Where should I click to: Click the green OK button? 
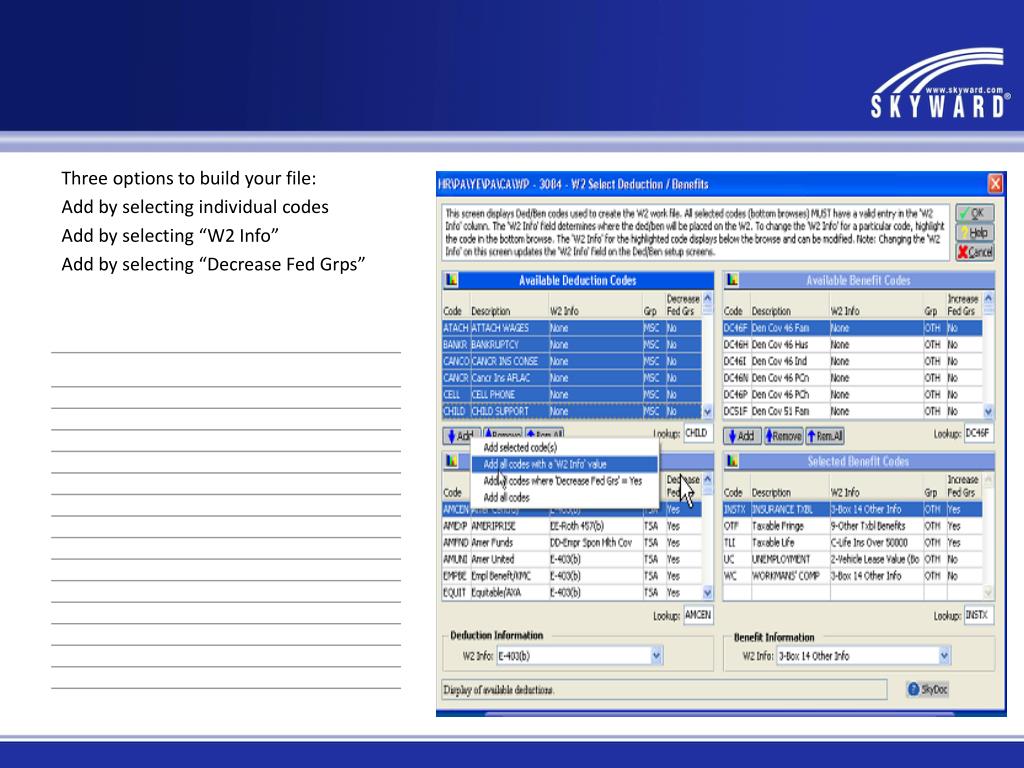point(974,213)
